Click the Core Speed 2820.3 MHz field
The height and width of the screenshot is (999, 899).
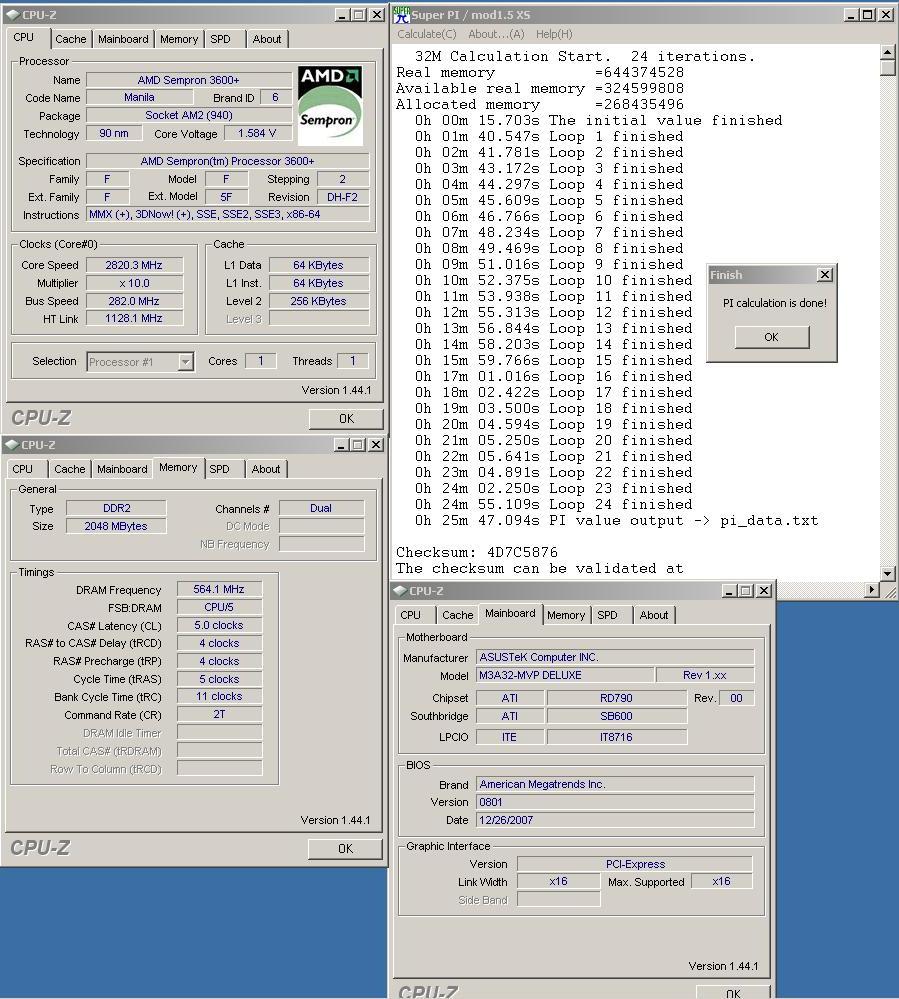tap(134, 265)
